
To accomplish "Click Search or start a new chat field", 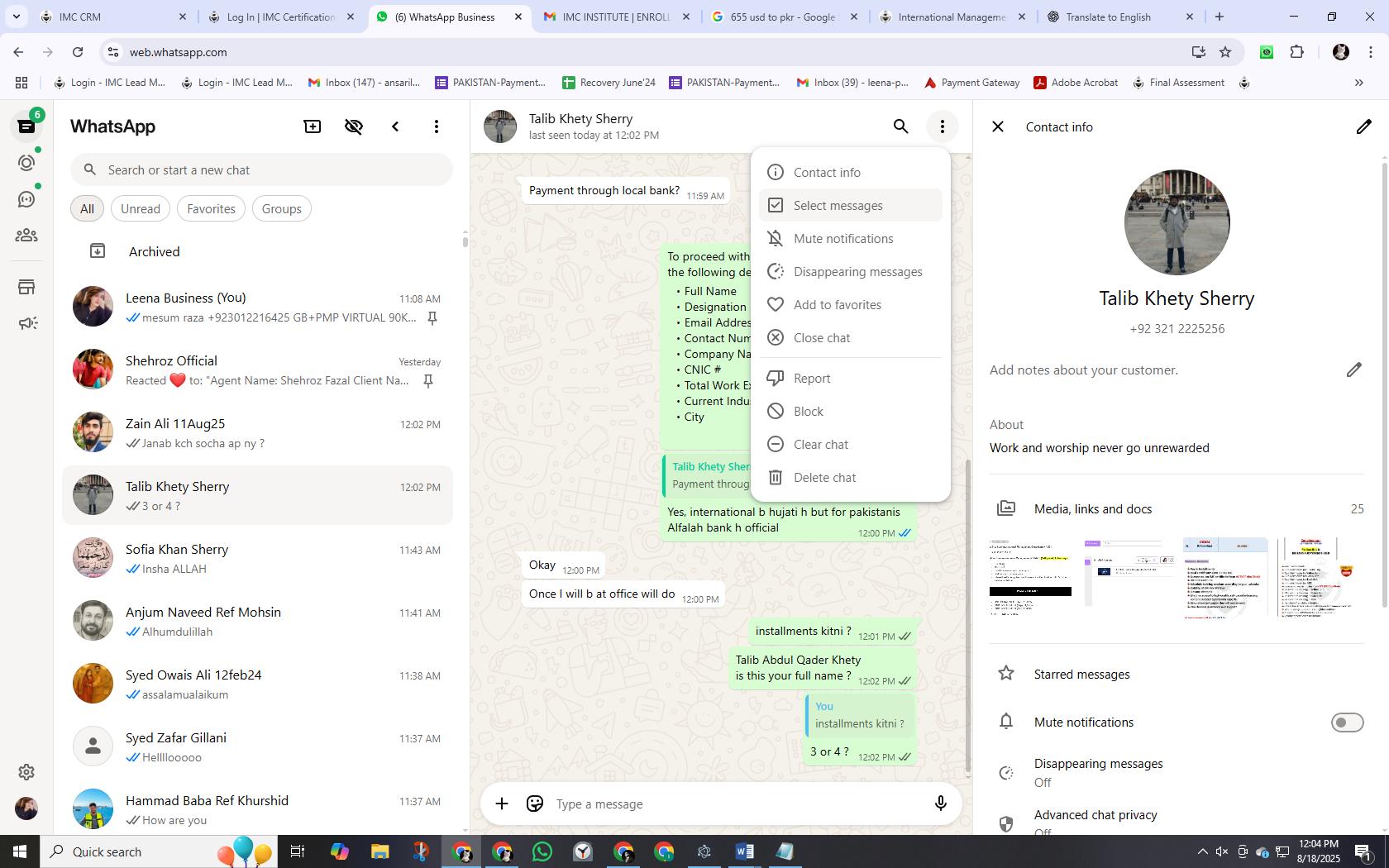I will 261,169.
